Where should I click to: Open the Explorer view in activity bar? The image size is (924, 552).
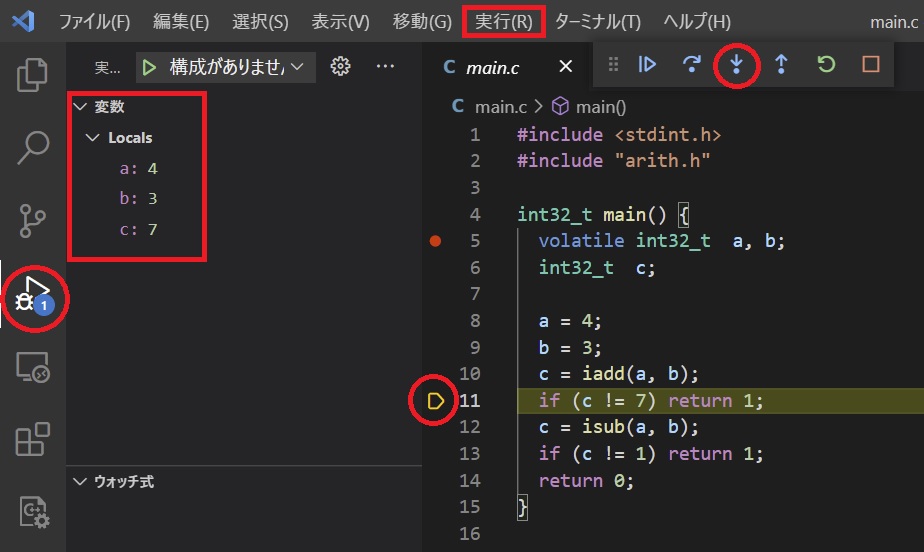[x=32, y=75]
